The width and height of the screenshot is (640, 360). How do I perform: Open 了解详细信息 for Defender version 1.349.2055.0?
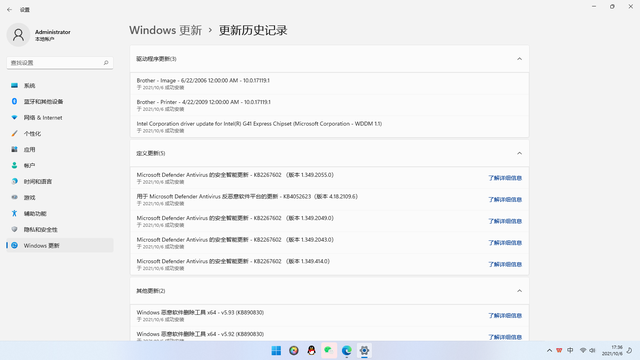(505, 178)
